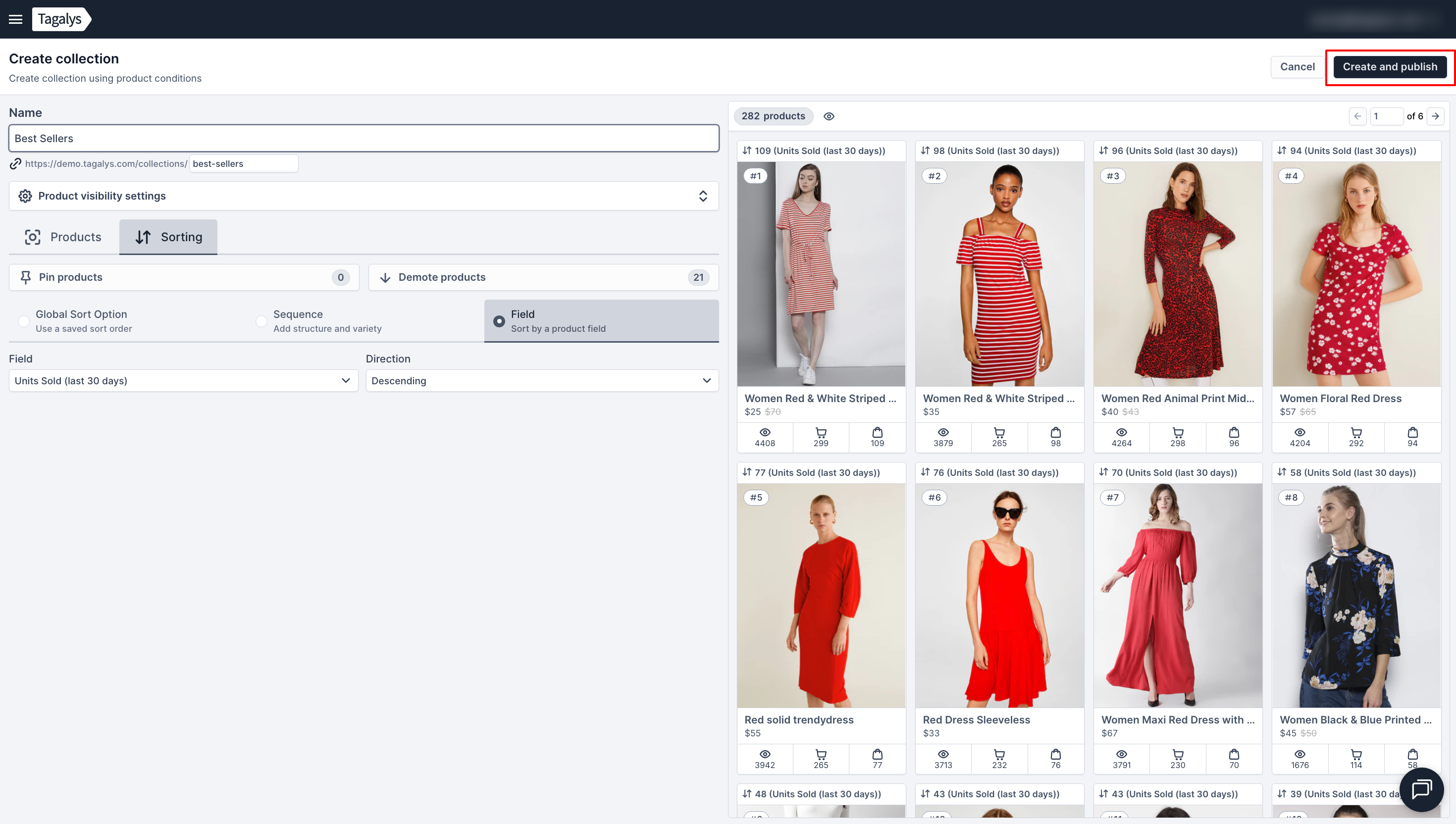This screenshot has height=824, width=1456.
Task: Select Sequence sort radio button
Action: (x=261, y=321)
